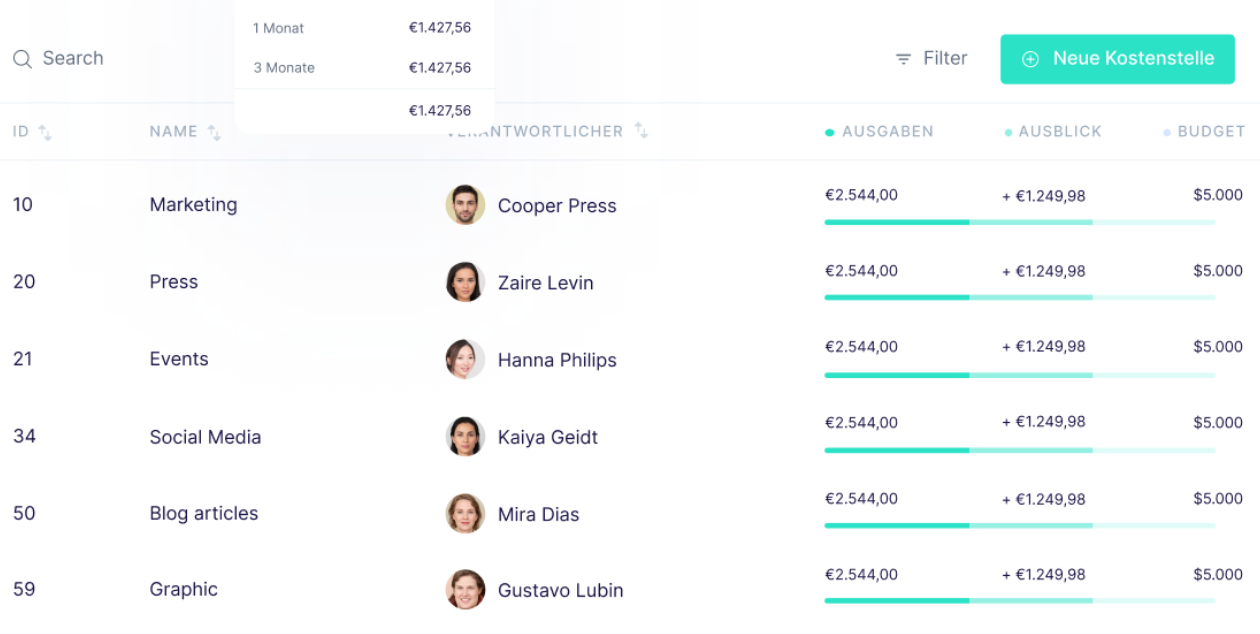Sort by ID column arrows
This screenshot has width=1260, height=634.
[x=45, y=132]
